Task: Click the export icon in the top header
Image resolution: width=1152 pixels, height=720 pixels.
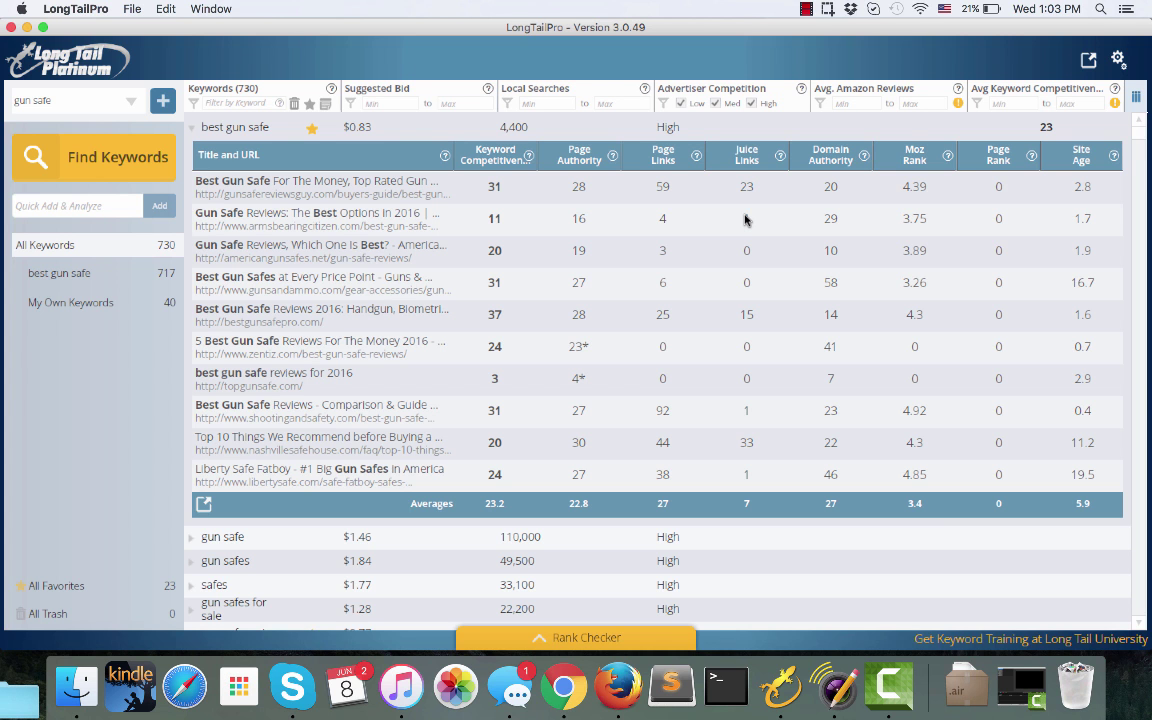Action: pos(1088,60)
